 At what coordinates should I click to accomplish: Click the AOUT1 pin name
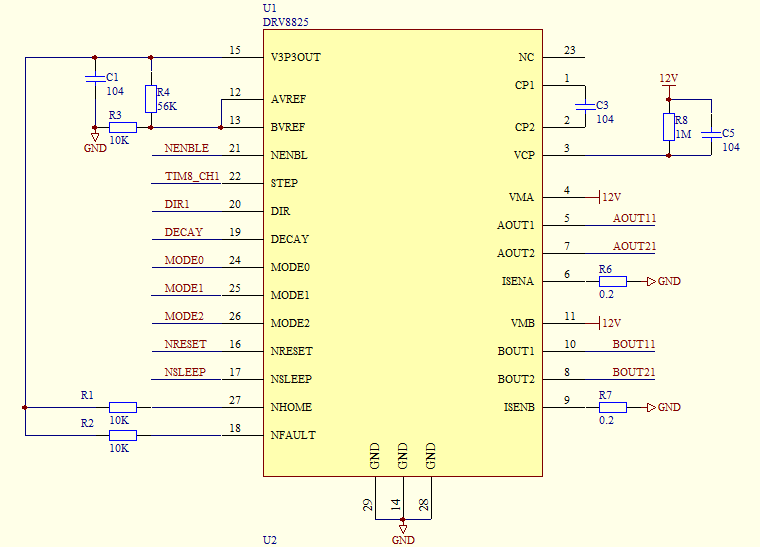pyautogui.click(x=516, y=225)
